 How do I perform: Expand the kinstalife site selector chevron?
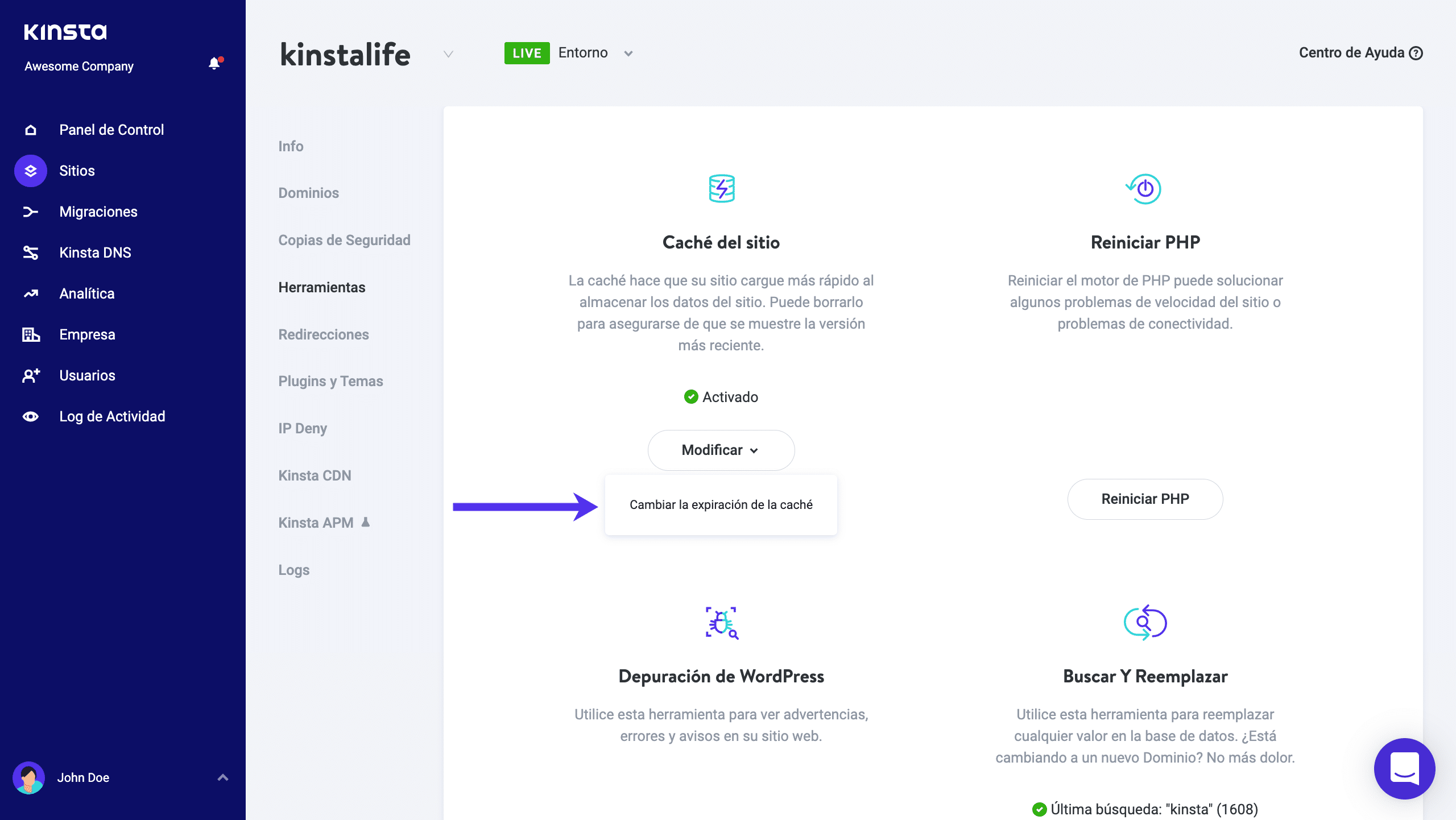point(448,54)
